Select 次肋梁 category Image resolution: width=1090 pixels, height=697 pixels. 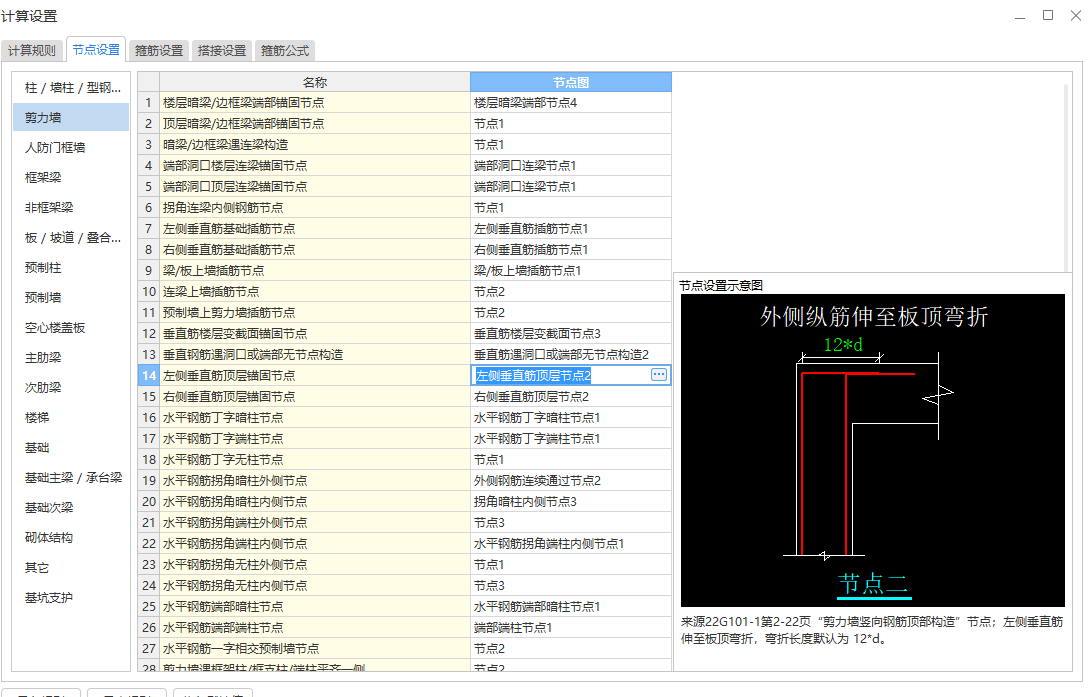(72, 387)
